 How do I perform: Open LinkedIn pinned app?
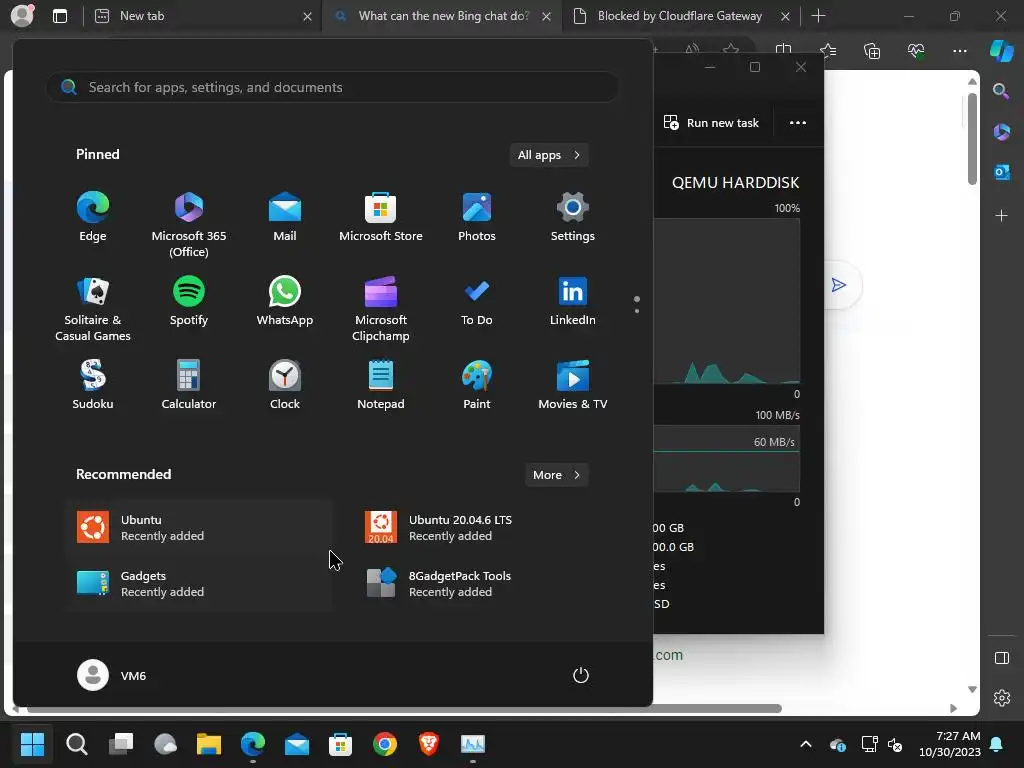(573, 301)
